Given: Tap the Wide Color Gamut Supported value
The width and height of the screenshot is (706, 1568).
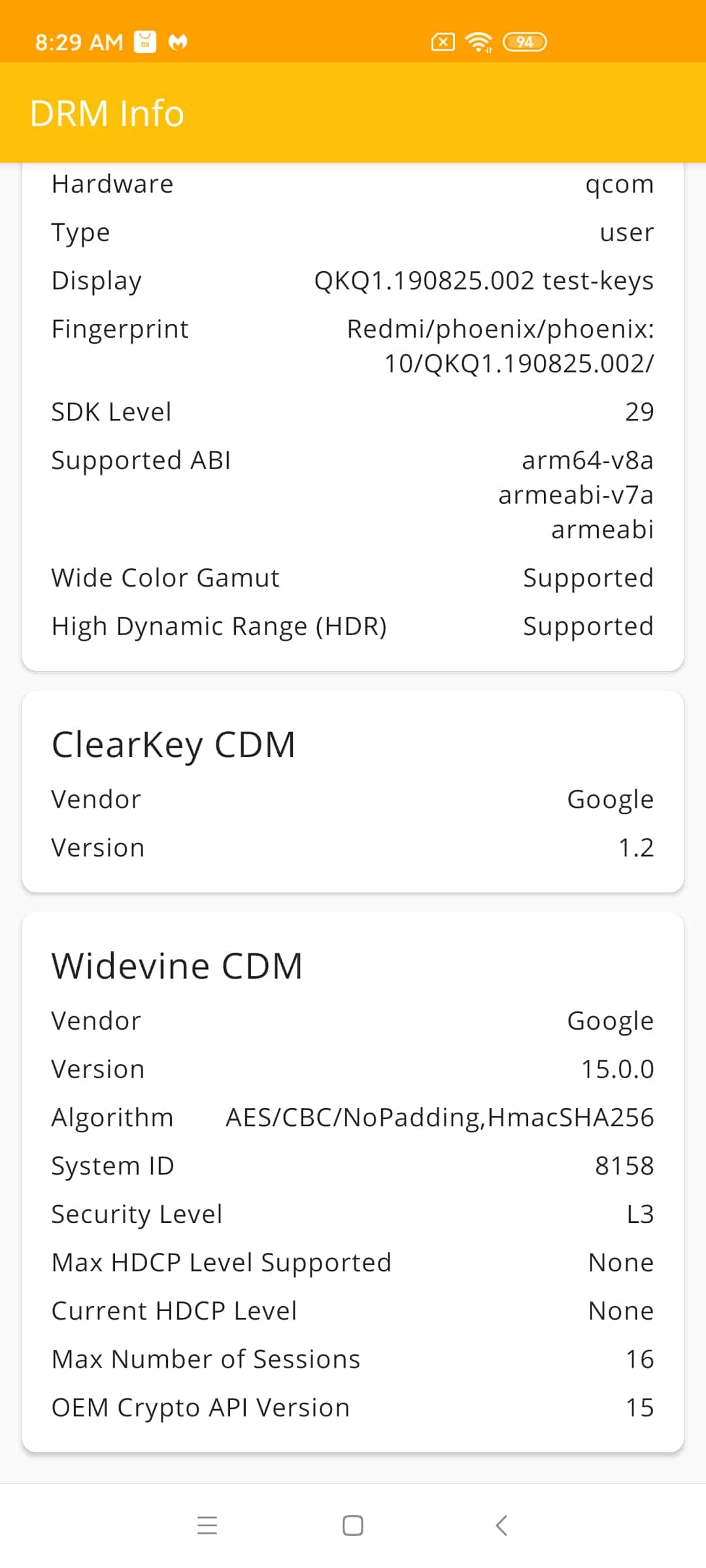Looking at the screenshot, I should pos(588,578).
